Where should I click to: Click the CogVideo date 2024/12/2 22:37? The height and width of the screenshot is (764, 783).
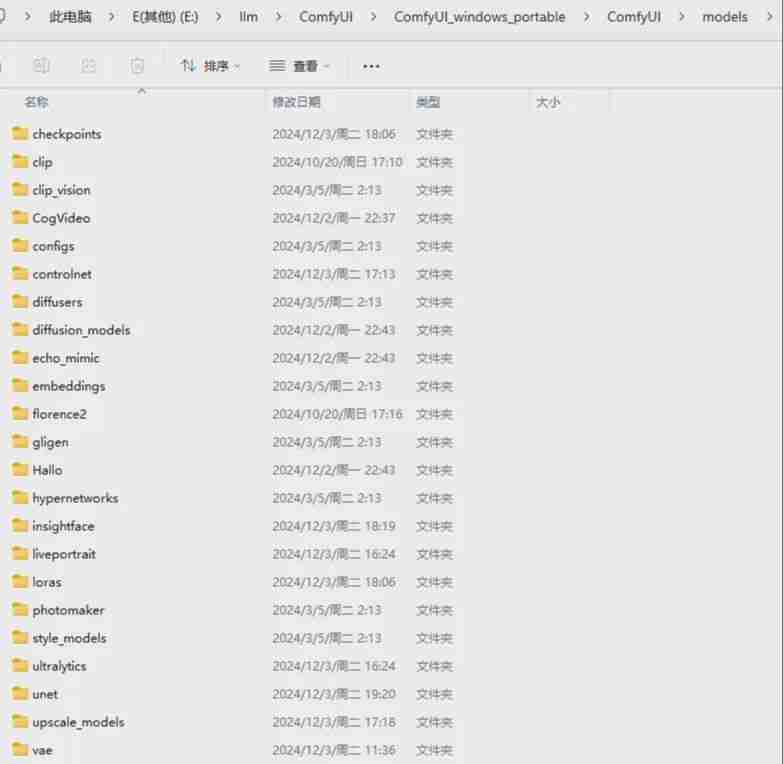point(334,218)
